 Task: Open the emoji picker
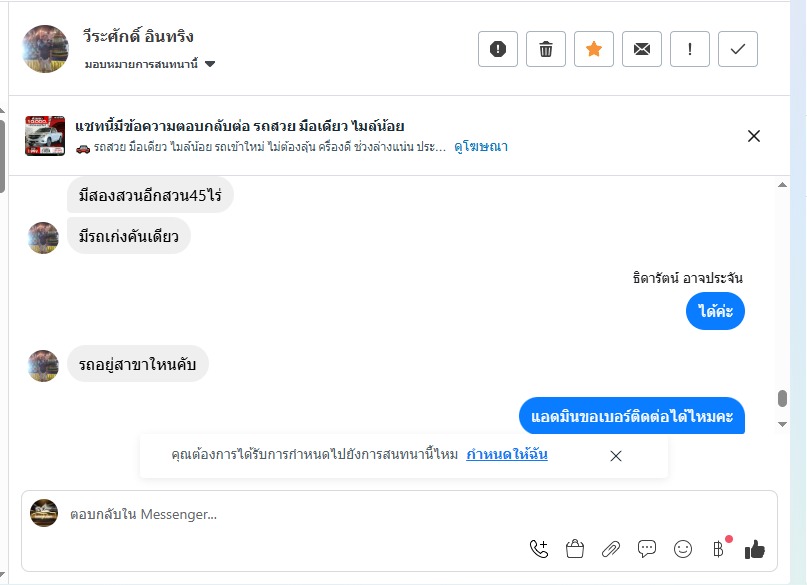(x=683, y=548)
